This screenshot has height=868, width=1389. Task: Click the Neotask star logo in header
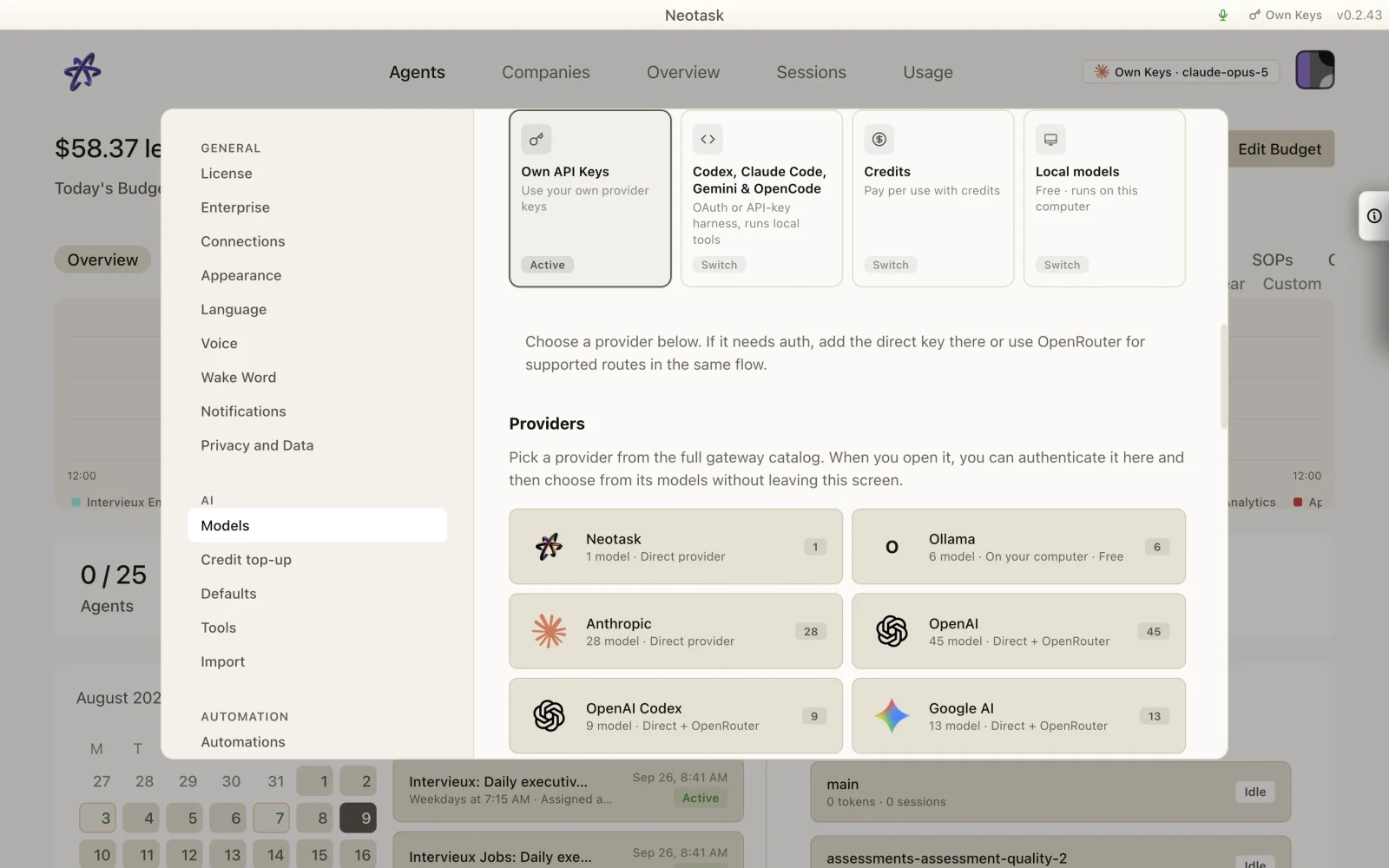(82, 71)
